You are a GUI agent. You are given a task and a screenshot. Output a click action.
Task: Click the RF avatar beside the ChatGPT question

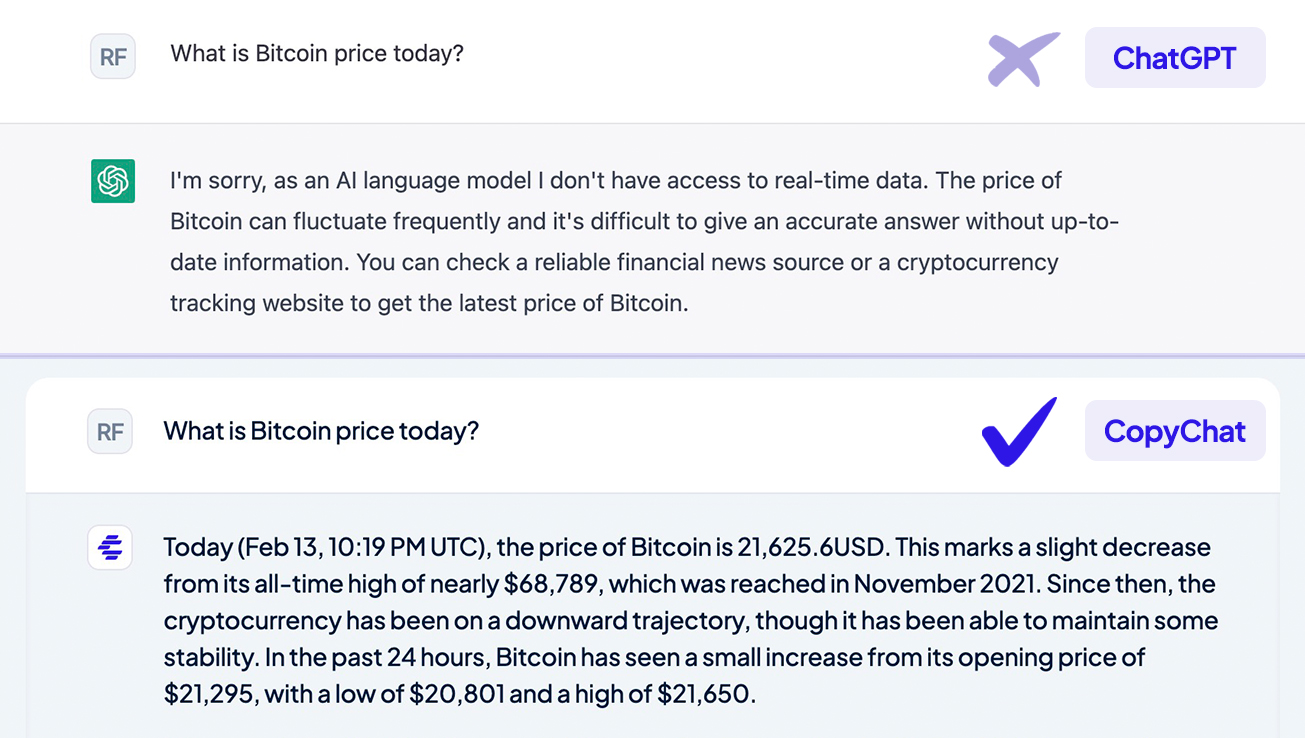(113, 57)
